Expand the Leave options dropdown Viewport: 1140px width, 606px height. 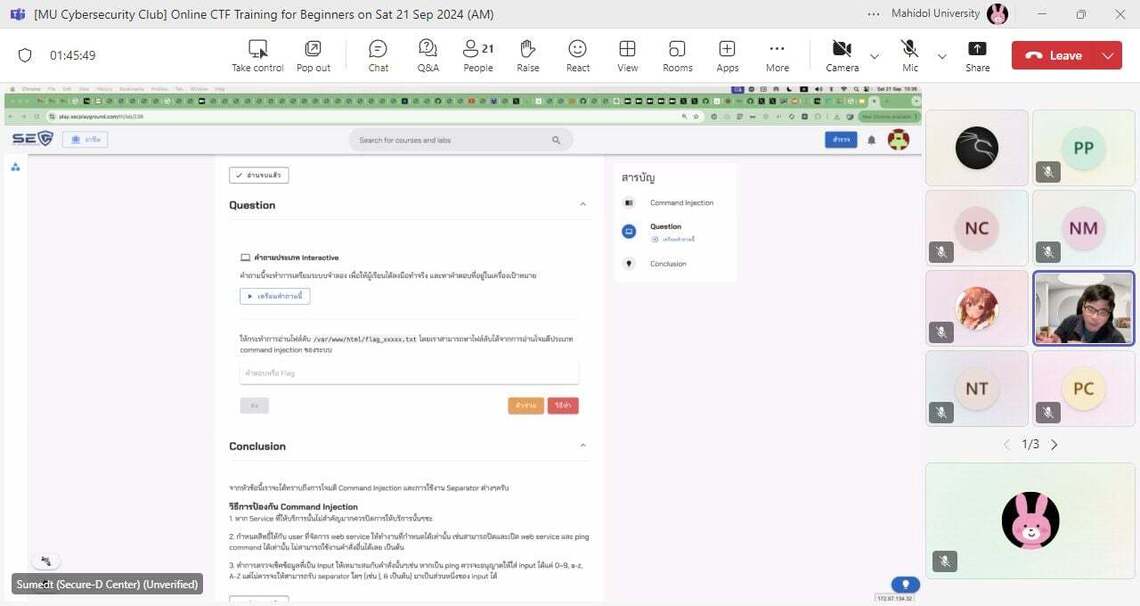point(1108,56)
